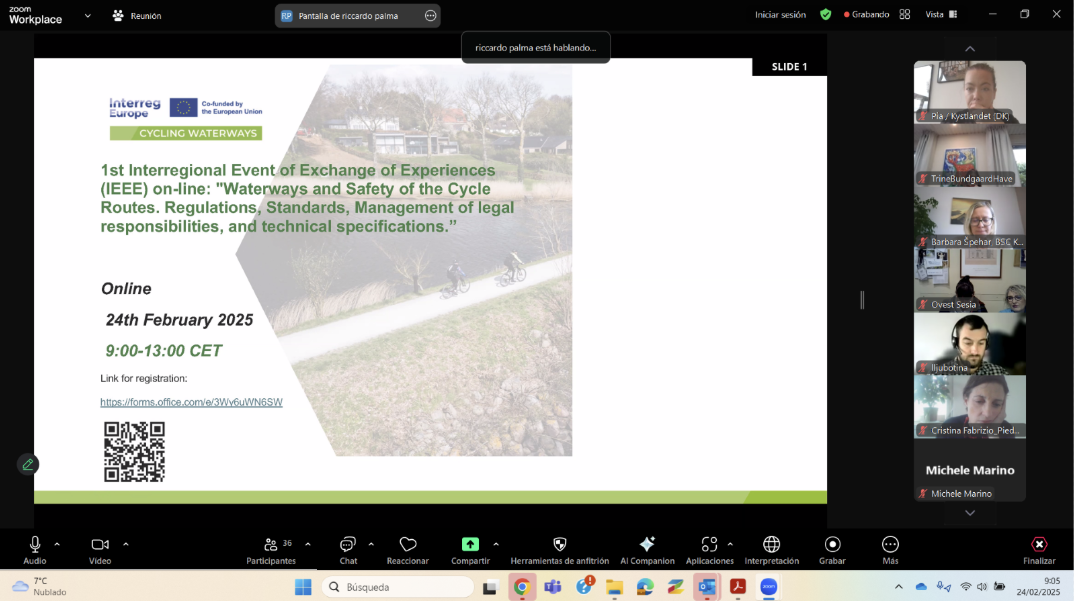Image resolution: width=1074 pixels, height=601 pixels.
Task: Start video using the Video camera icon
Action: tap(99, 545)
